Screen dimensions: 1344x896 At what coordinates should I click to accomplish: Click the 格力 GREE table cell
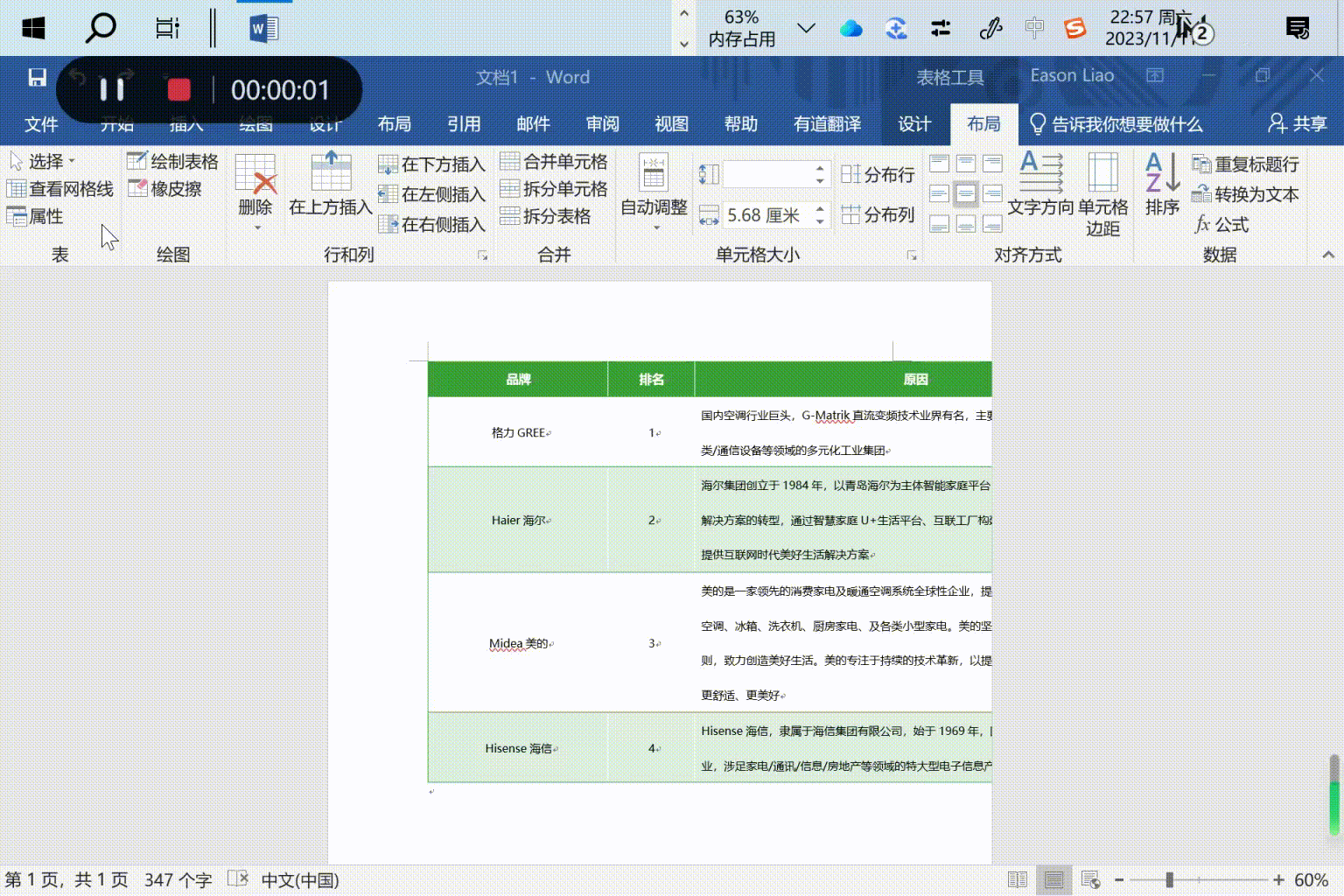coord(518,432)
